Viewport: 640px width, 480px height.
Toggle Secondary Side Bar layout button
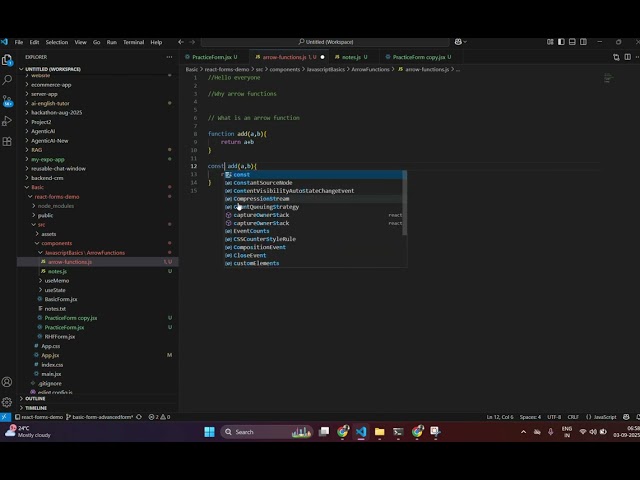click(583, 42)
